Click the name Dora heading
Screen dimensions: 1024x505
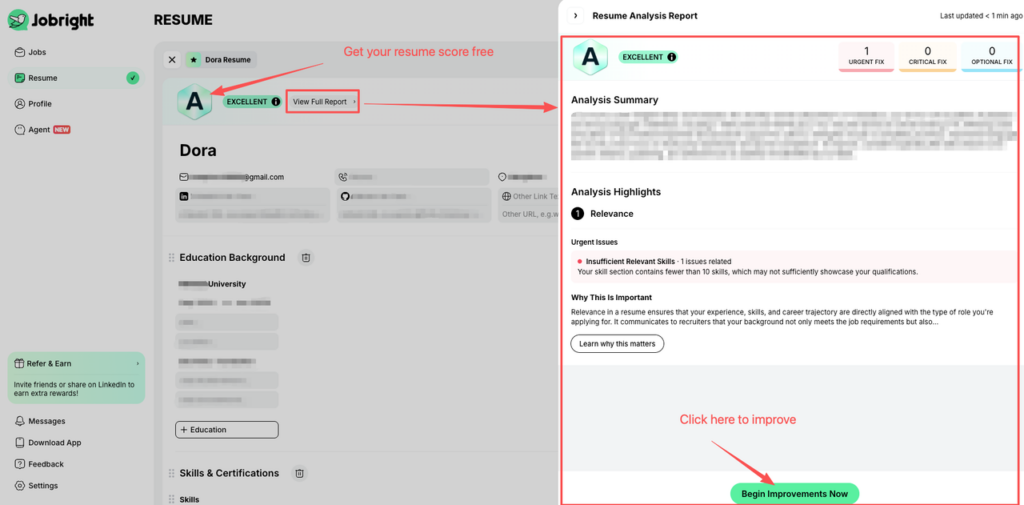pyautogui.click(x=198, y=150)
